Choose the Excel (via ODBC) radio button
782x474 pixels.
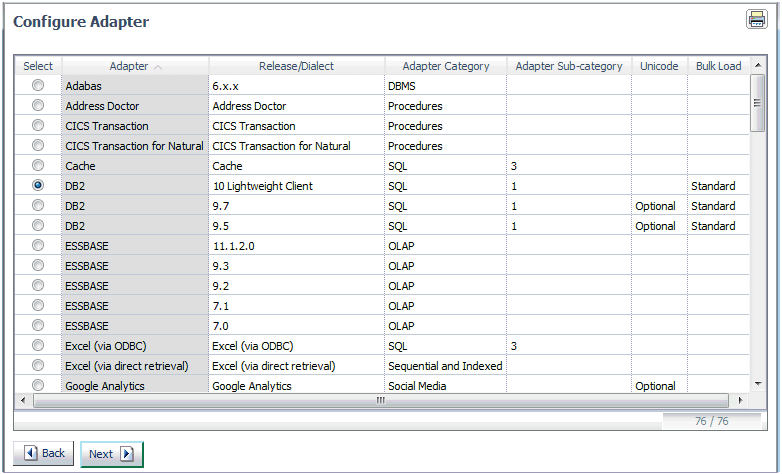pos(38,345)
